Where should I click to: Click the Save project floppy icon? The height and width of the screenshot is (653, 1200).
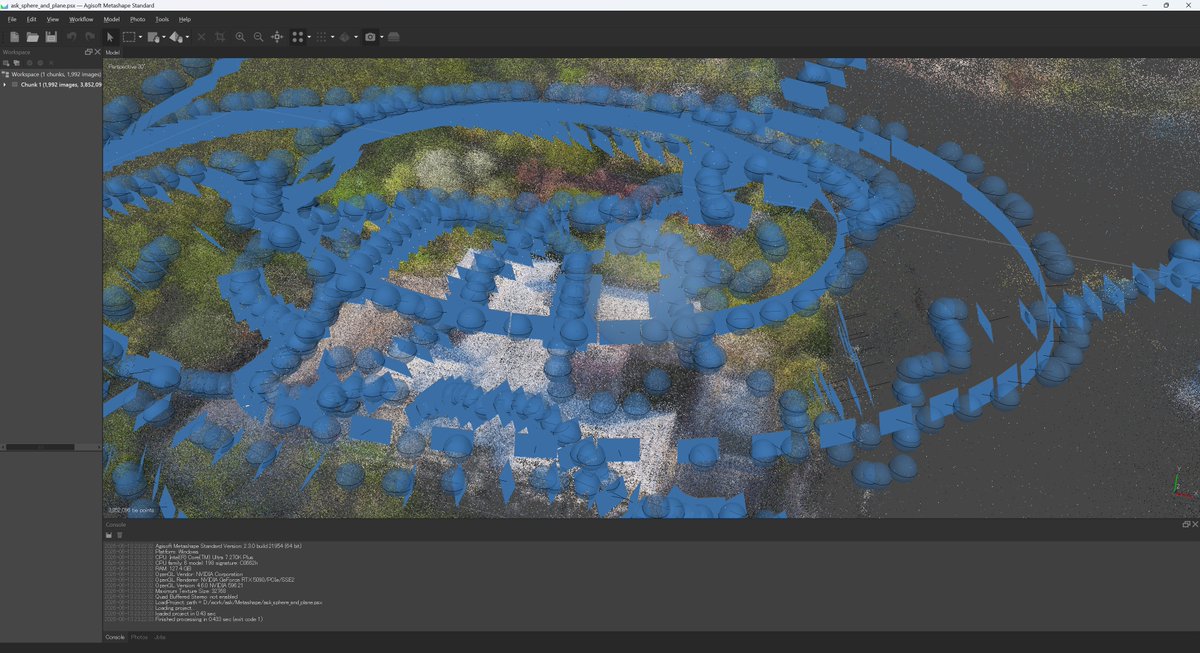[51, 37]
